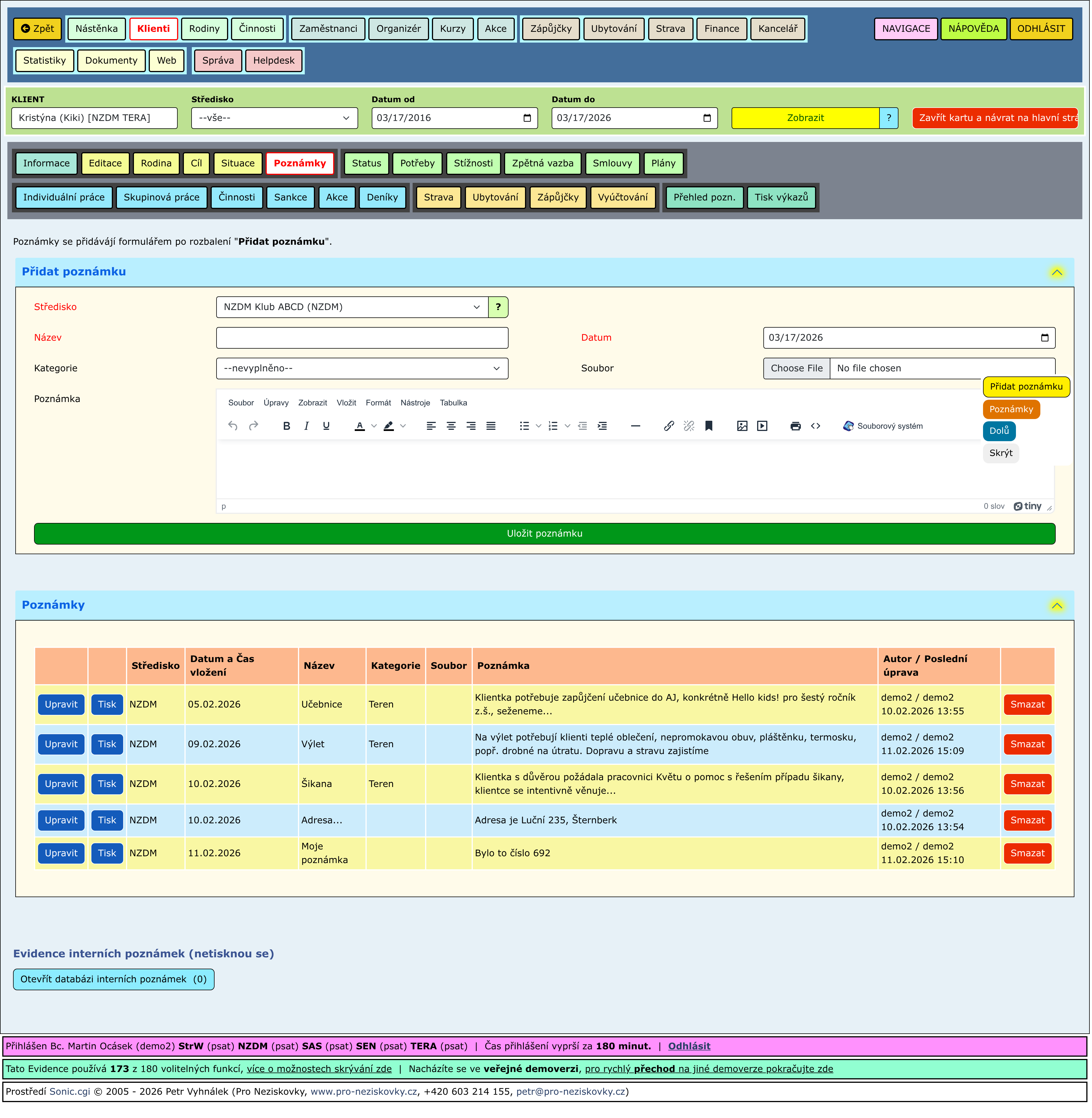Click the print icon in editor toolbar
This screenshot has width=1092, height=1118.
(795, 426)
